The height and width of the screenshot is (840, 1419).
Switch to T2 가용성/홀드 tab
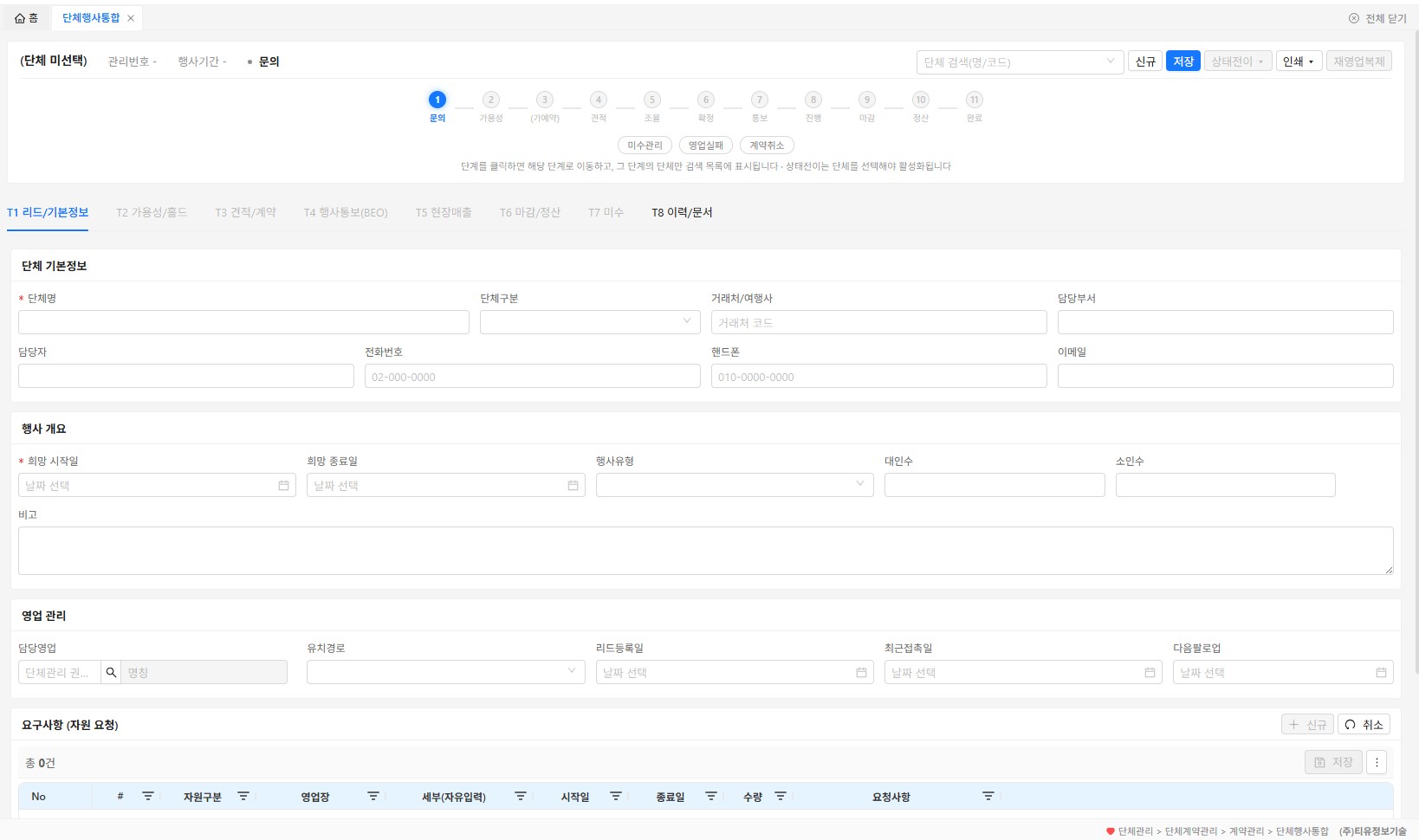pyautogui.click(x=152, y=212)
